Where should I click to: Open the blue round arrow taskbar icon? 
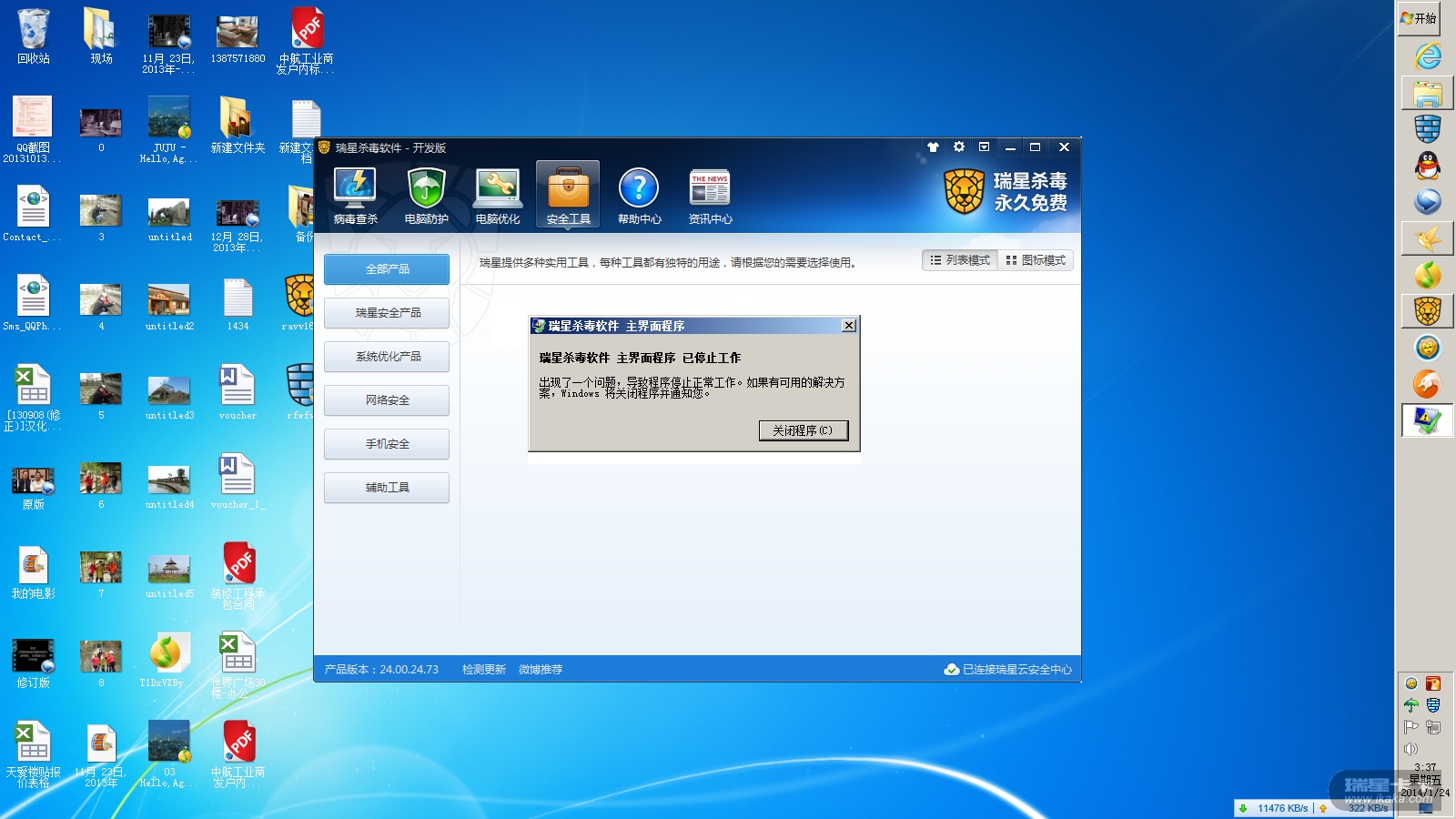pyautogui.click(x=1428, y=202)
